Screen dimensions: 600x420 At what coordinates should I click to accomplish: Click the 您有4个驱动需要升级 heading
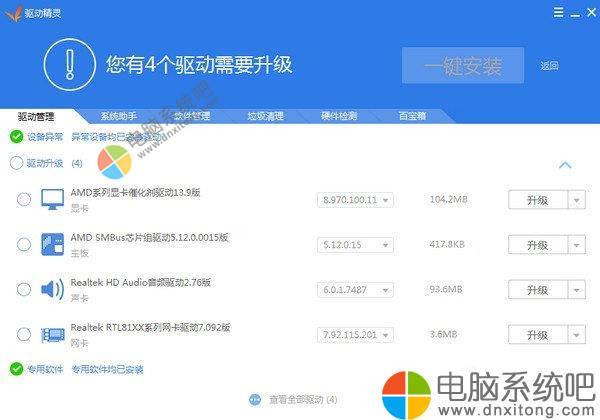pos(199,65)
